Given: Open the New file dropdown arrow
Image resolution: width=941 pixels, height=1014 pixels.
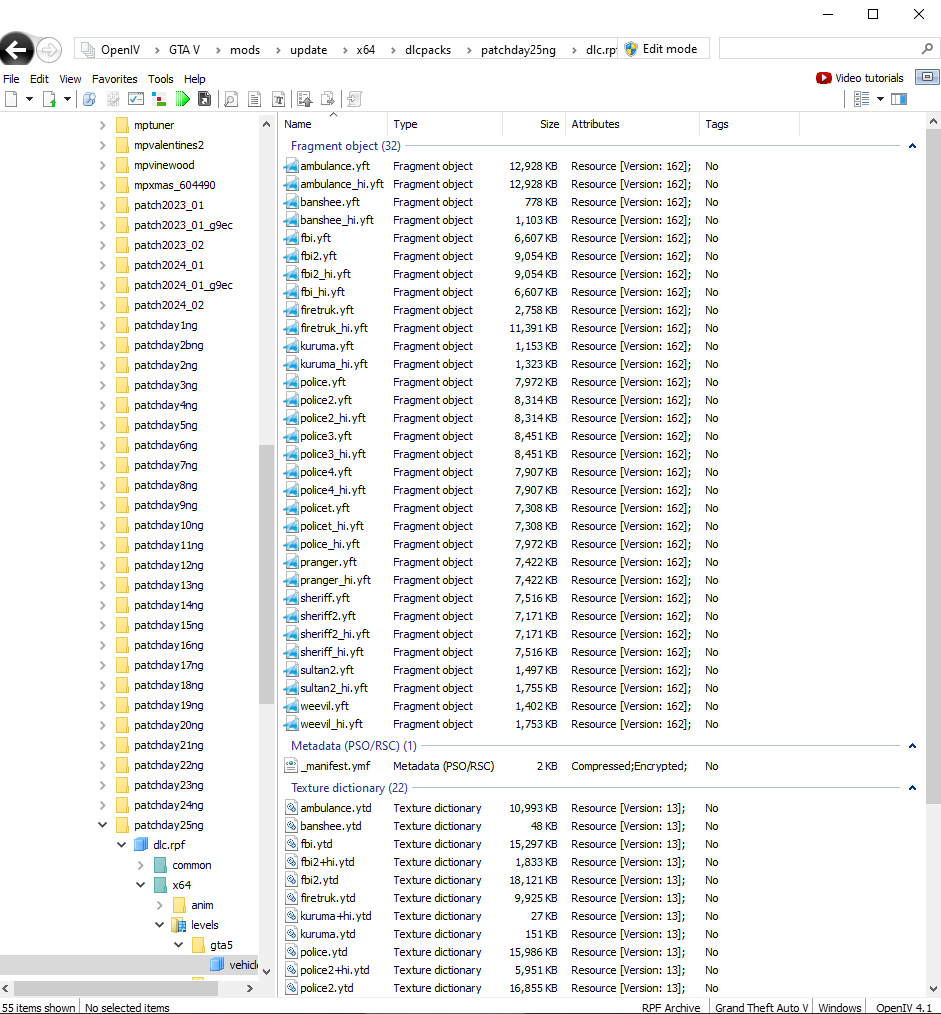Looking at the screenshot, I should point(29,99).
